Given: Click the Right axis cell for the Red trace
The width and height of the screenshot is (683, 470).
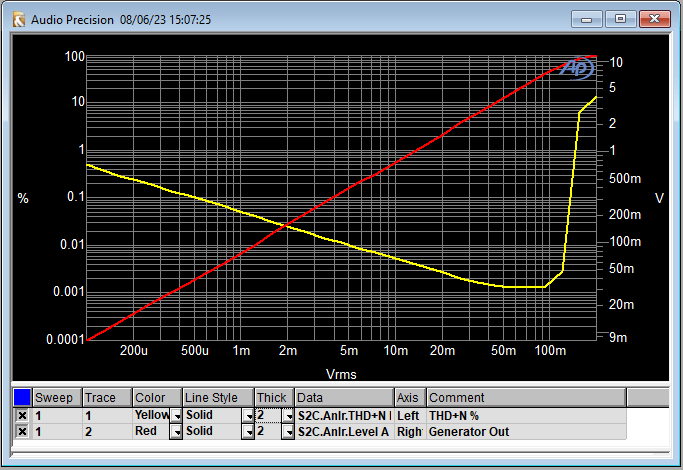Looking at the screenshot, I should click(x=410, y=432).
